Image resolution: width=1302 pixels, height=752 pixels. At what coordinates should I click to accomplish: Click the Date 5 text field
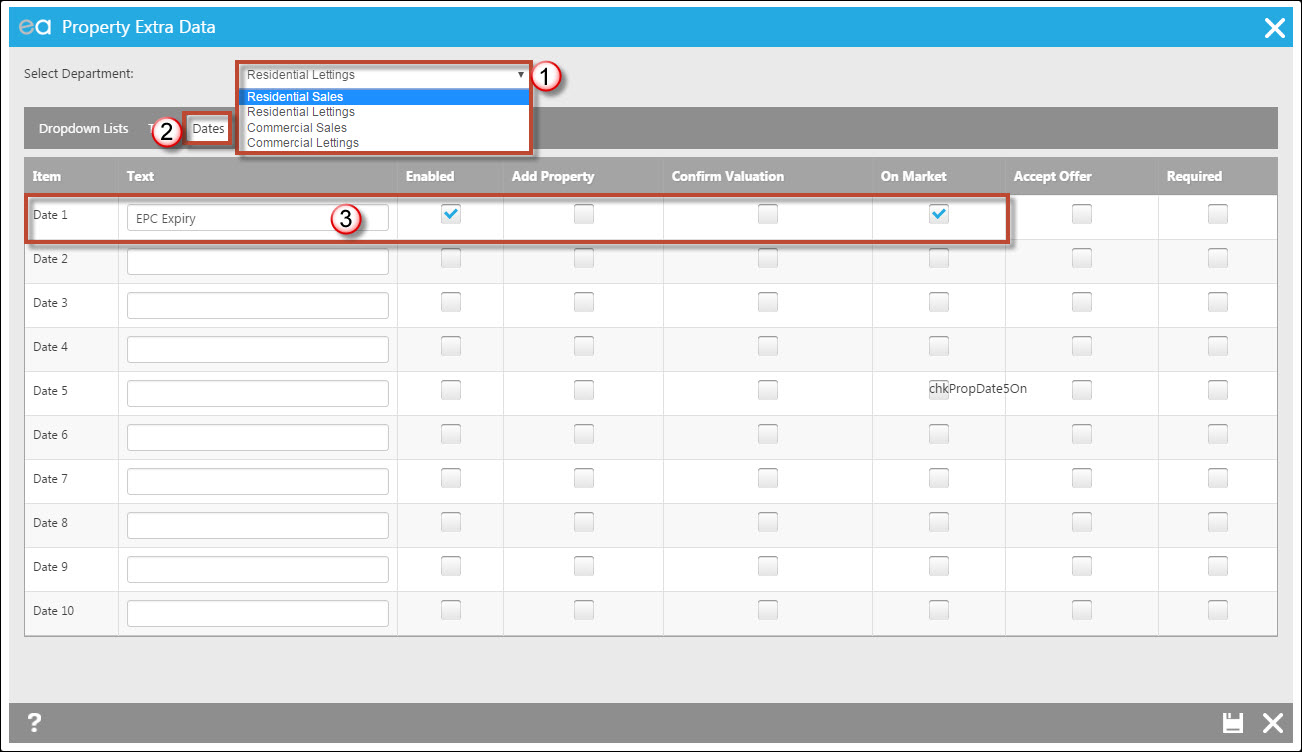[x=257, y=394]
